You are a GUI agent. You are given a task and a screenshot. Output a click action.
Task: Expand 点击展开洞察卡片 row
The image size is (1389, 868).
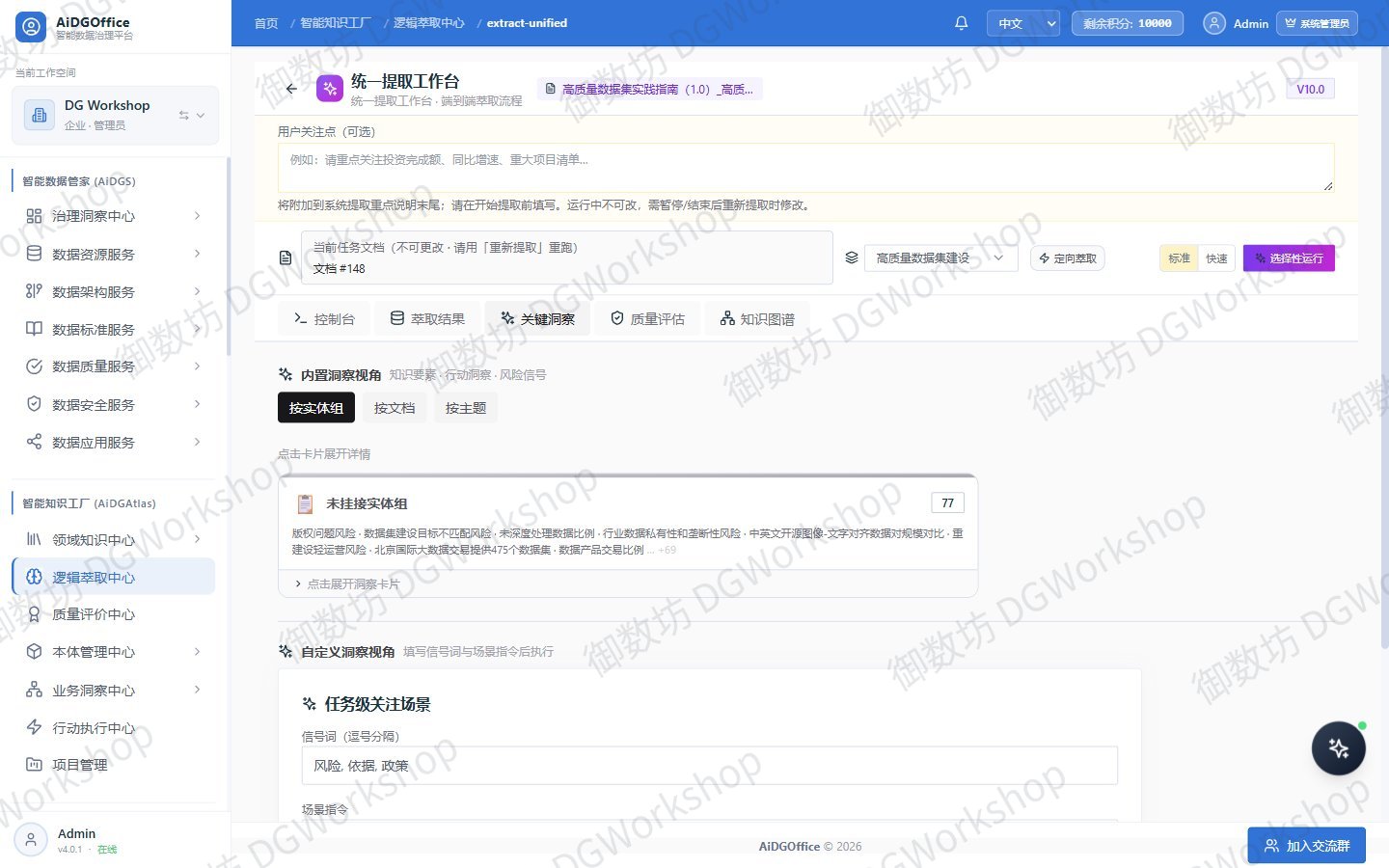coord(628,583)
